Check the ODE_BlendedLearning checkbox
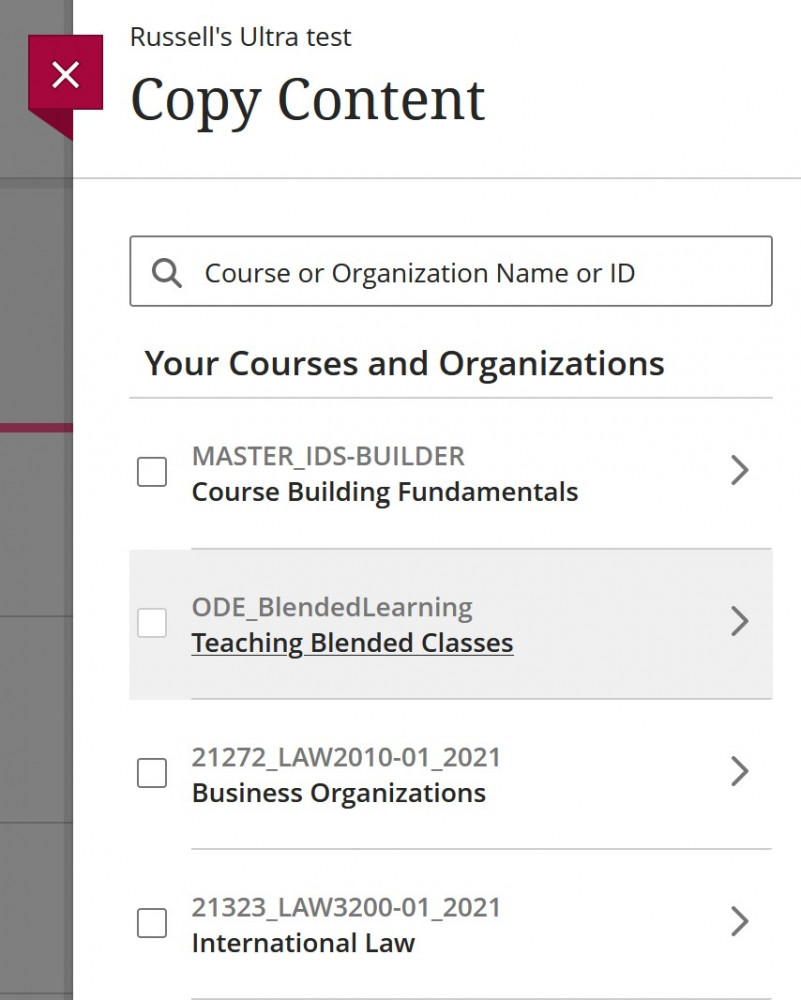This screenshot has height=1000, width=801. (152, 622)
